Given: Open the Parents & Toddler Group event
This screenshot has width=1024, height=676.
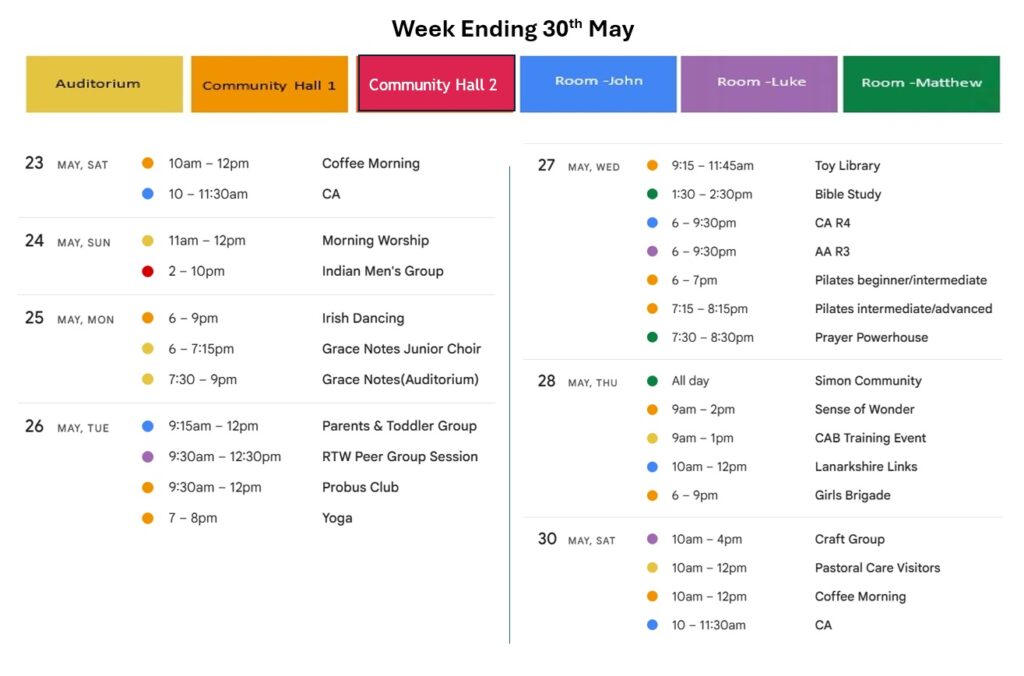Looking at the screenshot, I should coord(399,426).
